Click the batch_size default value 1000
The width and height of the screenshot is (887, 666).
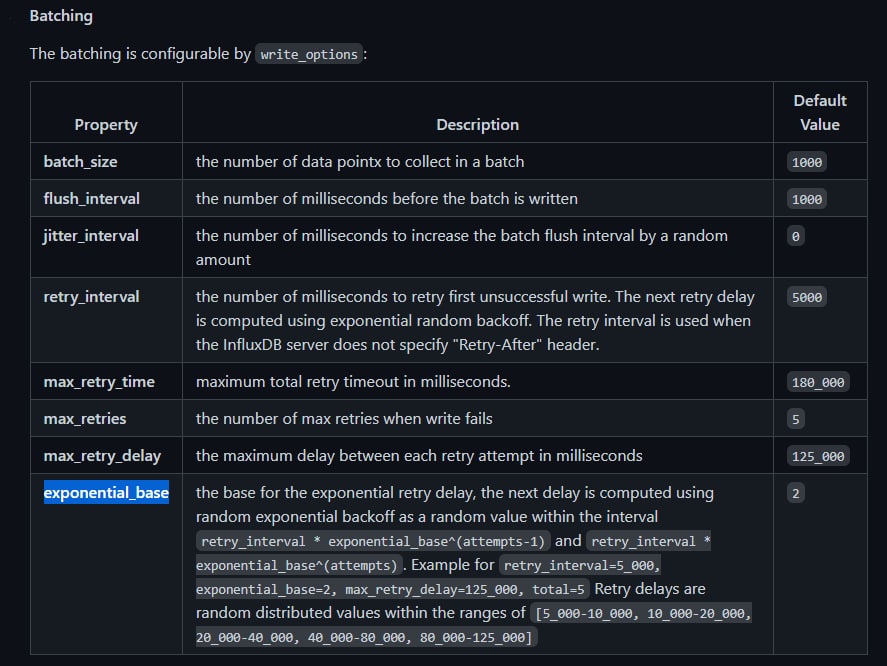[807, 162]
